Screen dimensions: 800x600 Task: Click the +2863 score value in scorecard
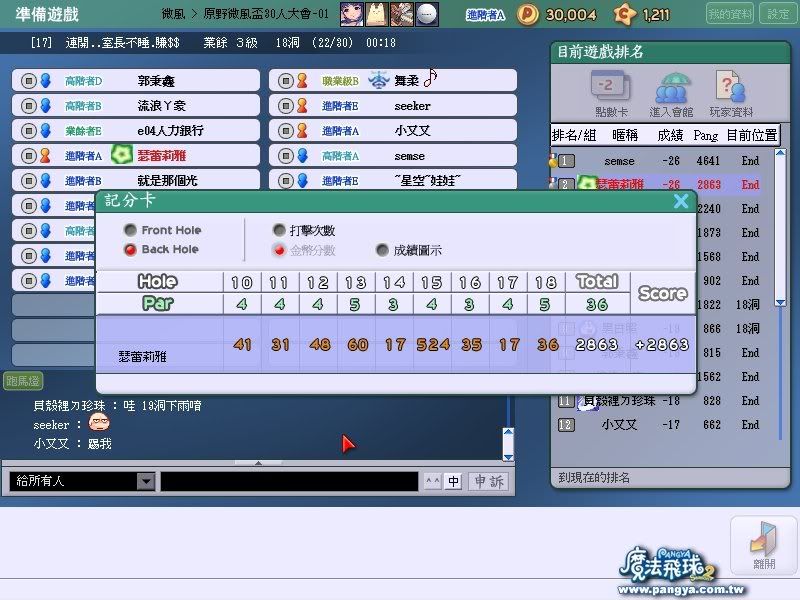click(x=662, y=345)
